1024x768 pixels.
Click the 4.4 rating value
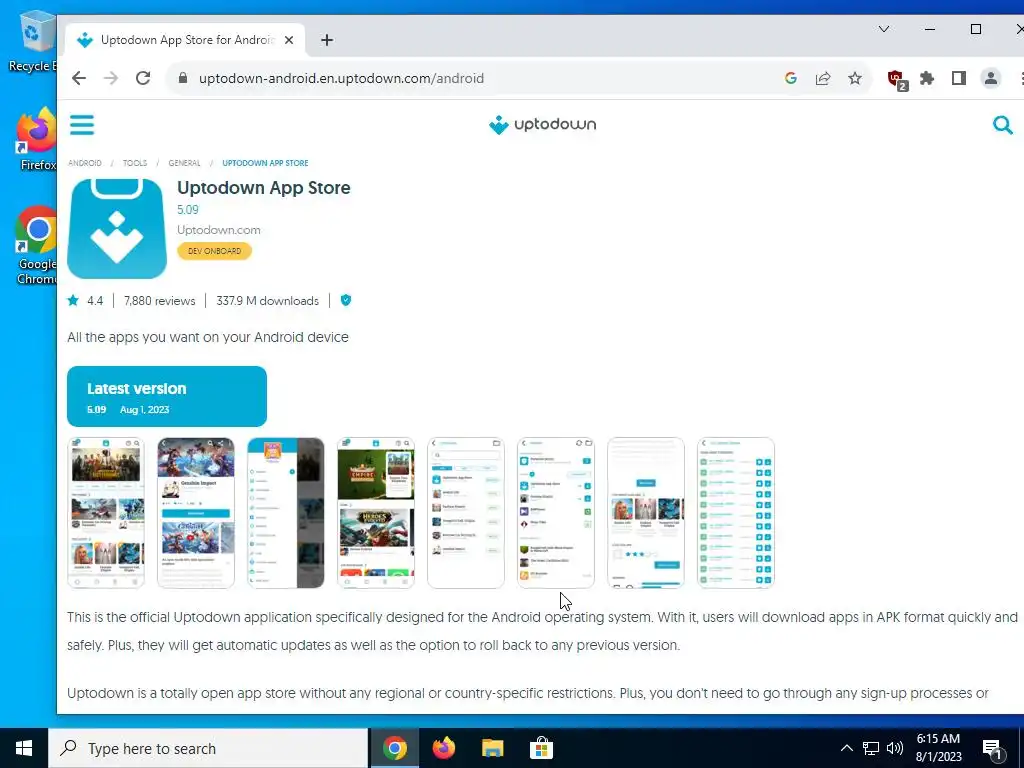(x=95, y=301)
